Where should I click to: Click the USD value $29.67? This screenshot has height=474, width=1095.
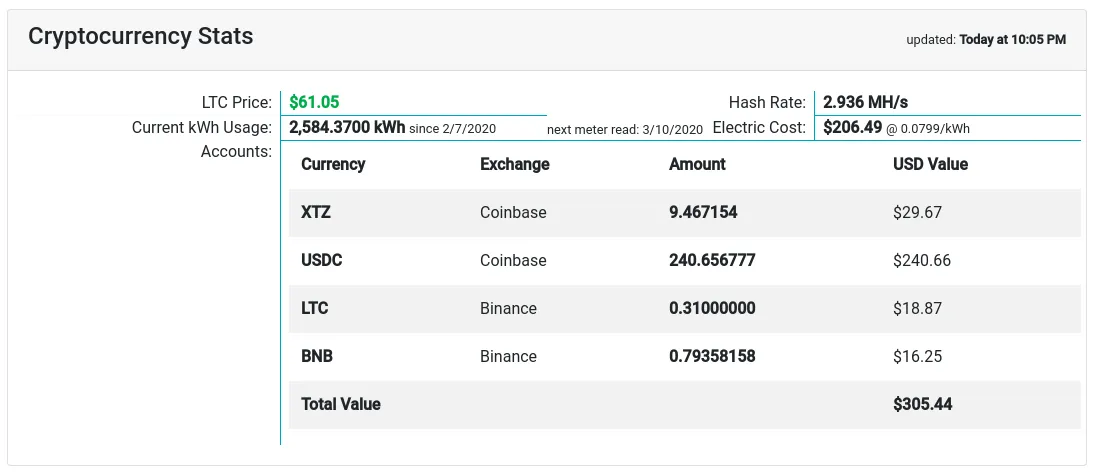[x=918, y=212]
